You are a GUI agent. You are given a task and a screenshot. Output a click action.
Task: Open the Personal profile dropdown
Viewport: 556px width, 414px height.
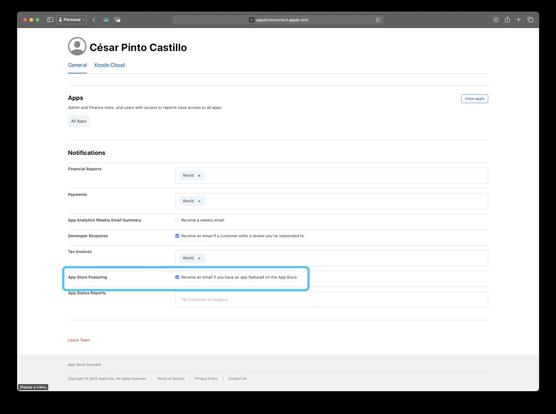pos(71,20)
